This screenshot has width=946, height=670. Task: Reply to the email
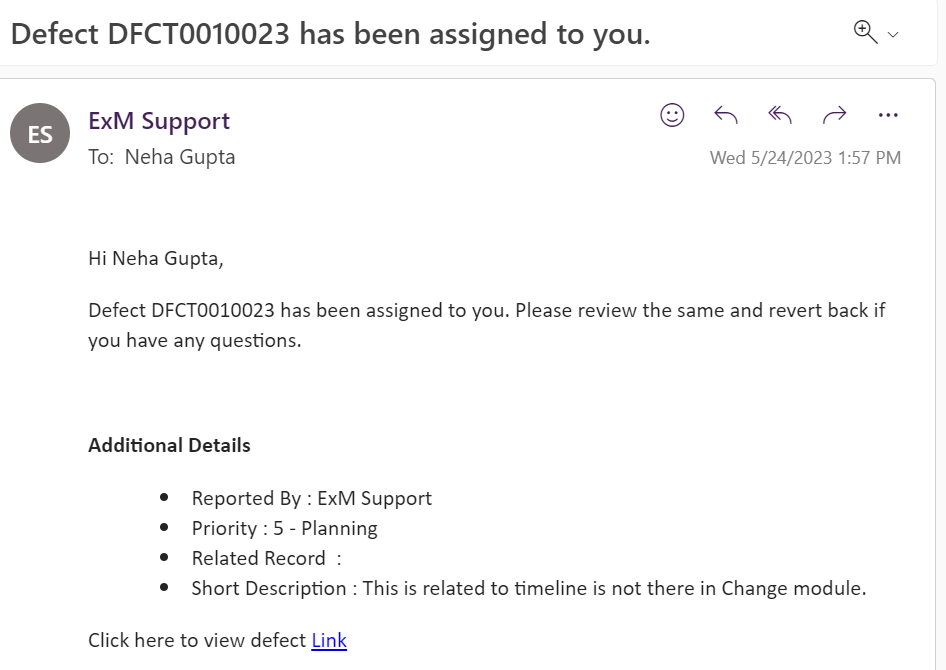click(x=726, y=115)
